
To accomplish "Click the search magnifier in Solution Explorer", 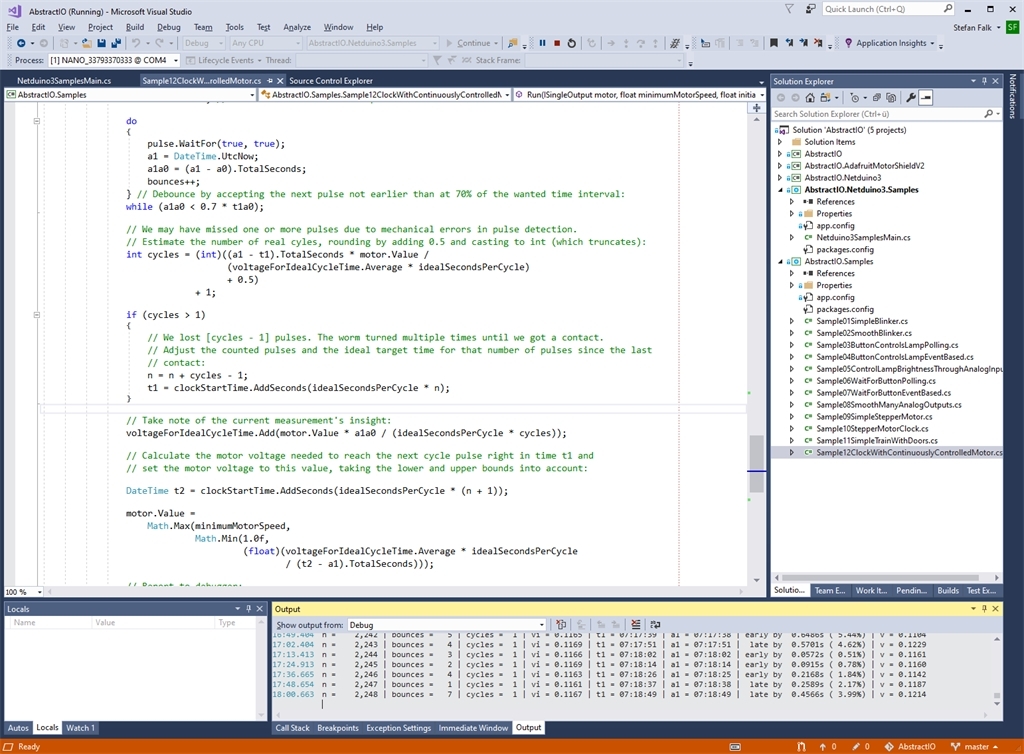I will (988, 114).
